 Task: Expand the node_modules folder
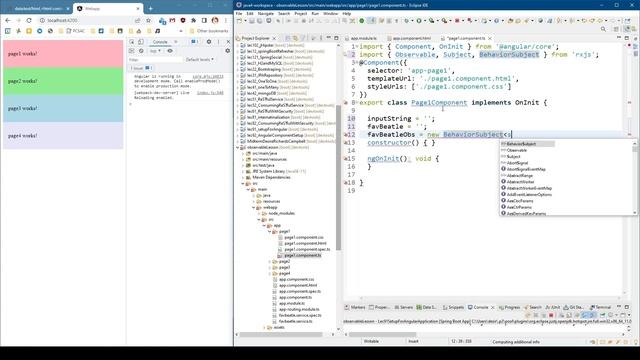point(259,213)
